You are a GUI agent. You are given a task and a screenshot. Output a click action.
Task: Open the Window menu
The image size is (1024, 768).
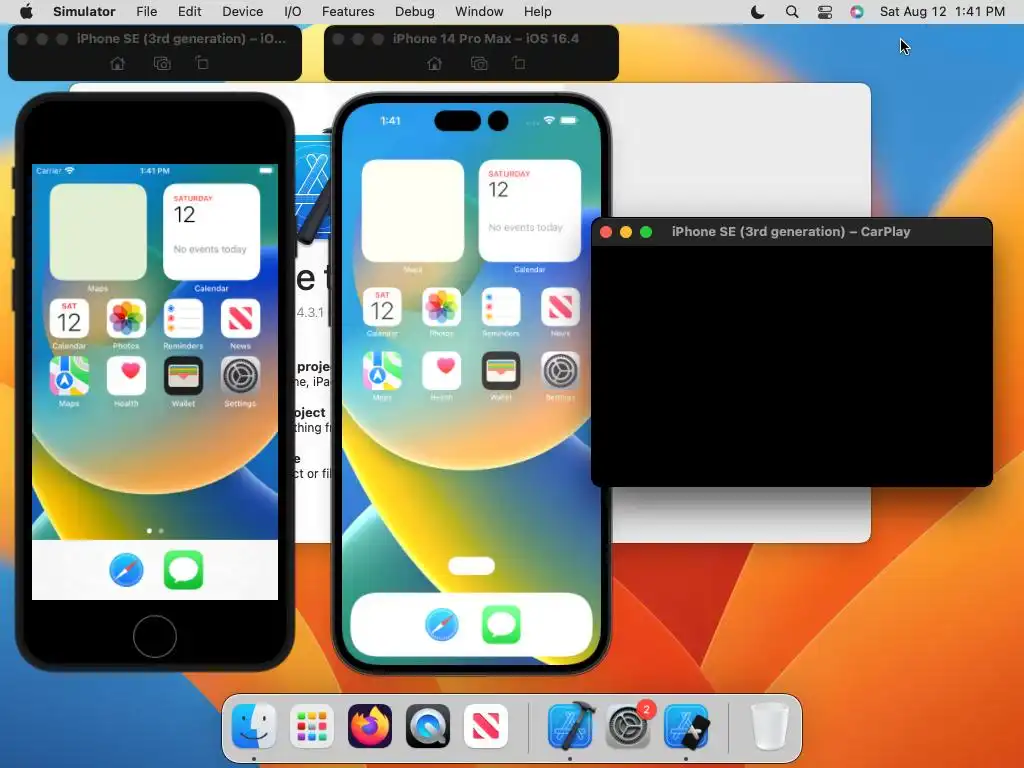[x=479, y=11]
